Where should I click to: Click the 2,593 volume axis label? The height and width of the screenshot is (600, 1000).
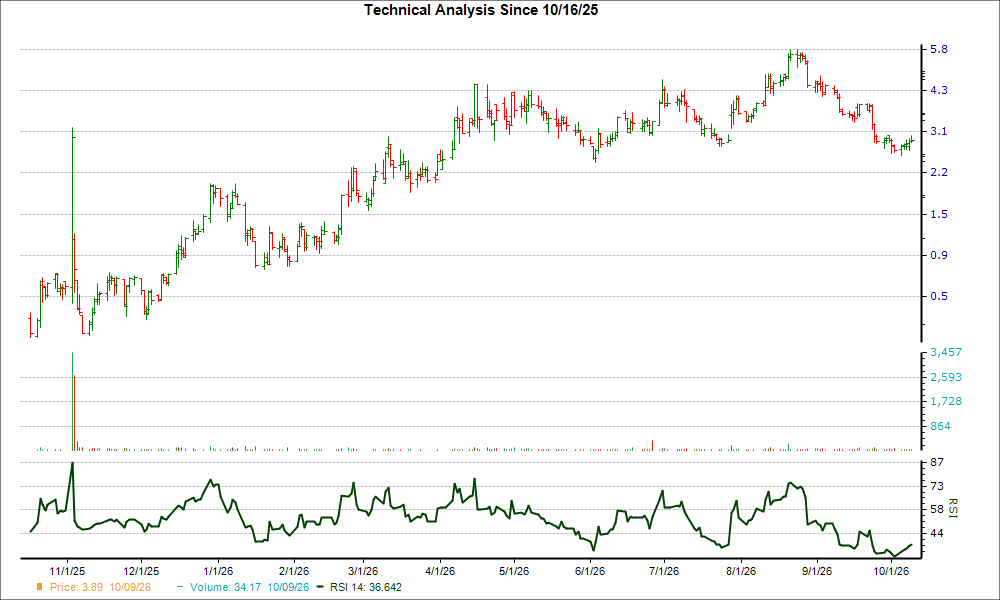tap(946, 377)
